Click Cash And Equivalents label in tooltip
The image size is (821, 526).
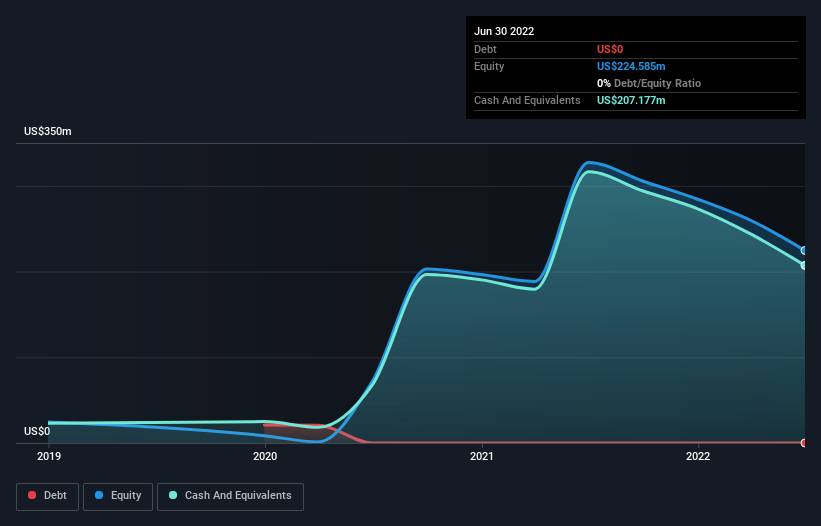[x=527, y=100]
